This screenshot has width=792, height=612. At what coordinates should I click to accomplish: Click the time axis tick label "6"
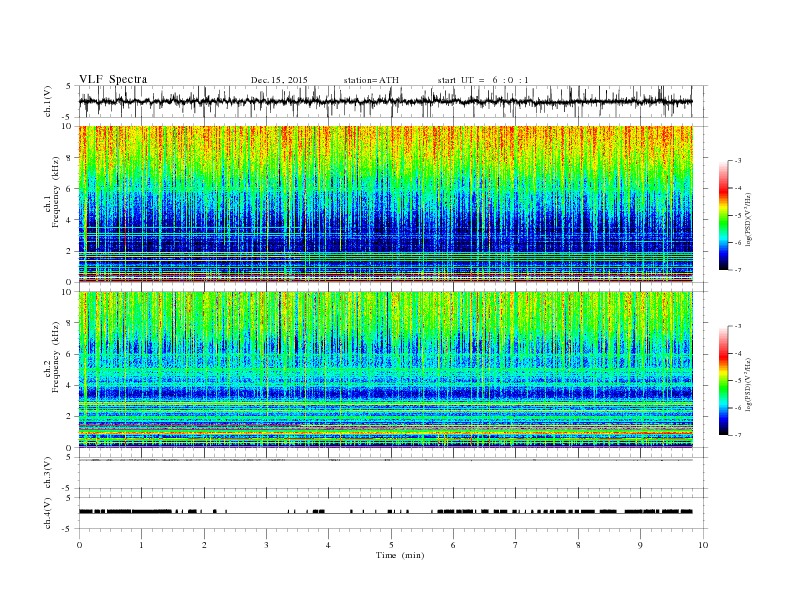click(x=453, y=545)
